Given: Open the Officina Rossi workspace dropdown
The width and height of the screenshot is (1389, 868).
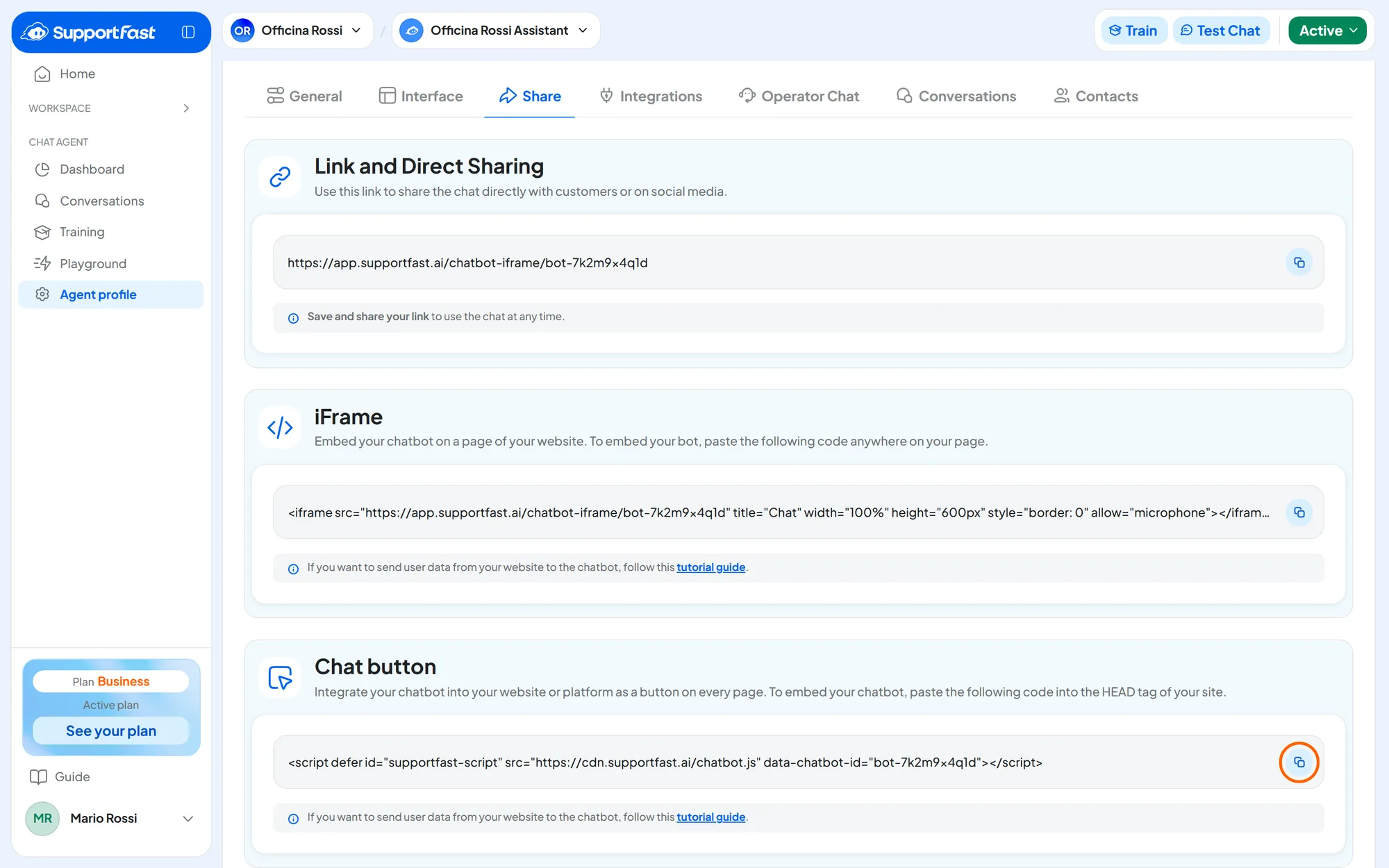Looking at the screenshot, I should pos(298,31).
